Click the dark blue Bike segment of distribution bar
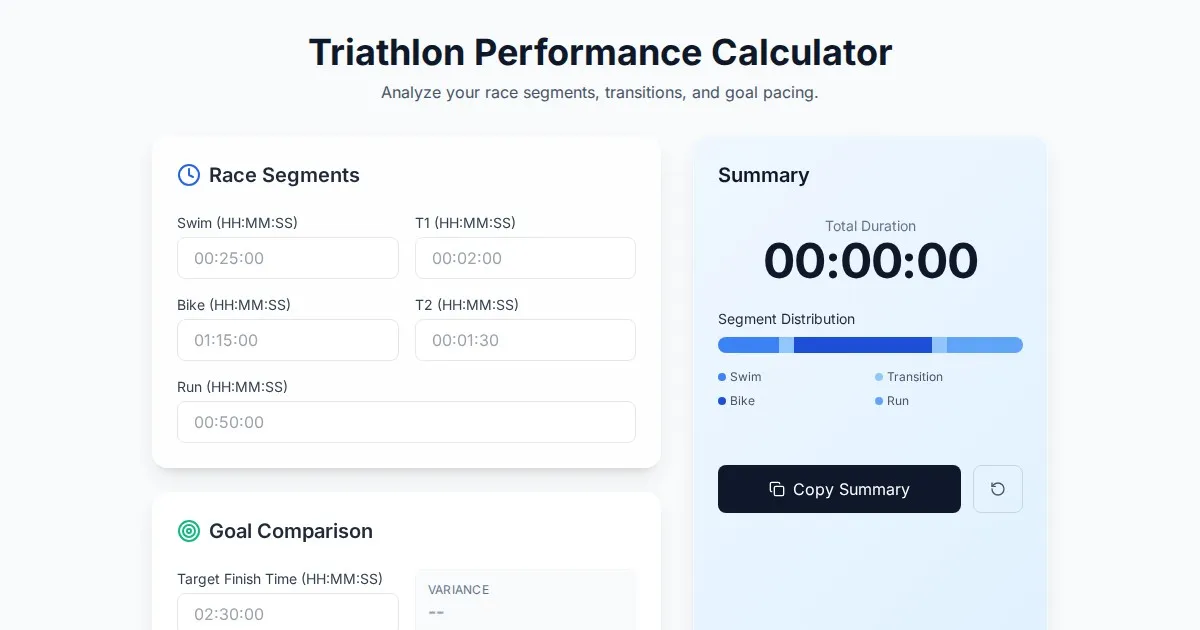 click(862, 345)
